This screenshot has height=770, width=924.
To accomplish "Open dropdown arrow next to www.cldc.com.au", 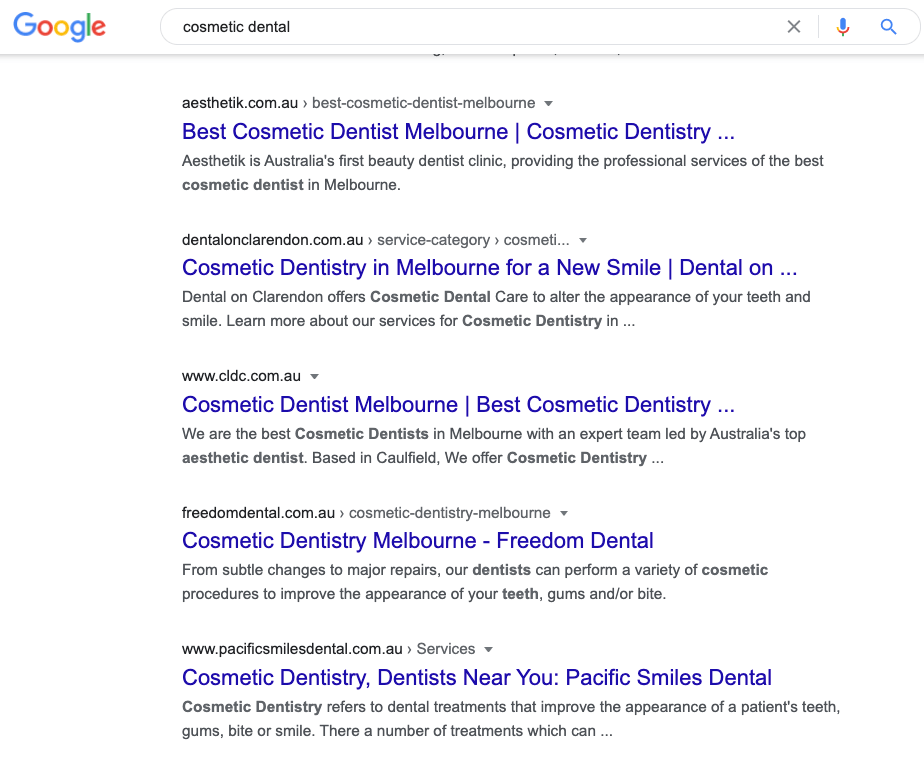I will 315,376.
